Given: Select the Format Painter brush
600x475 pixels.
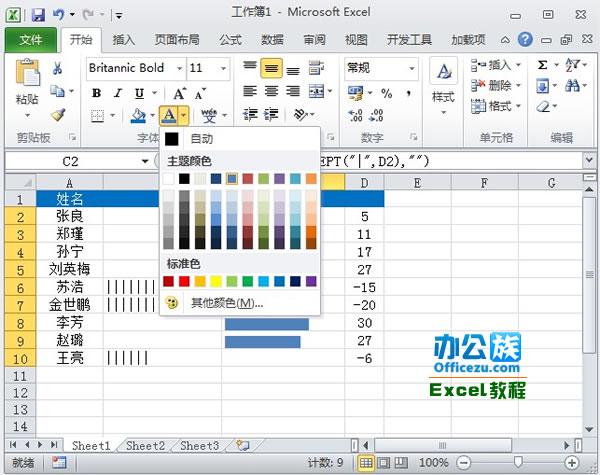Looking at the screenshot, I should (x=58, y=114).
